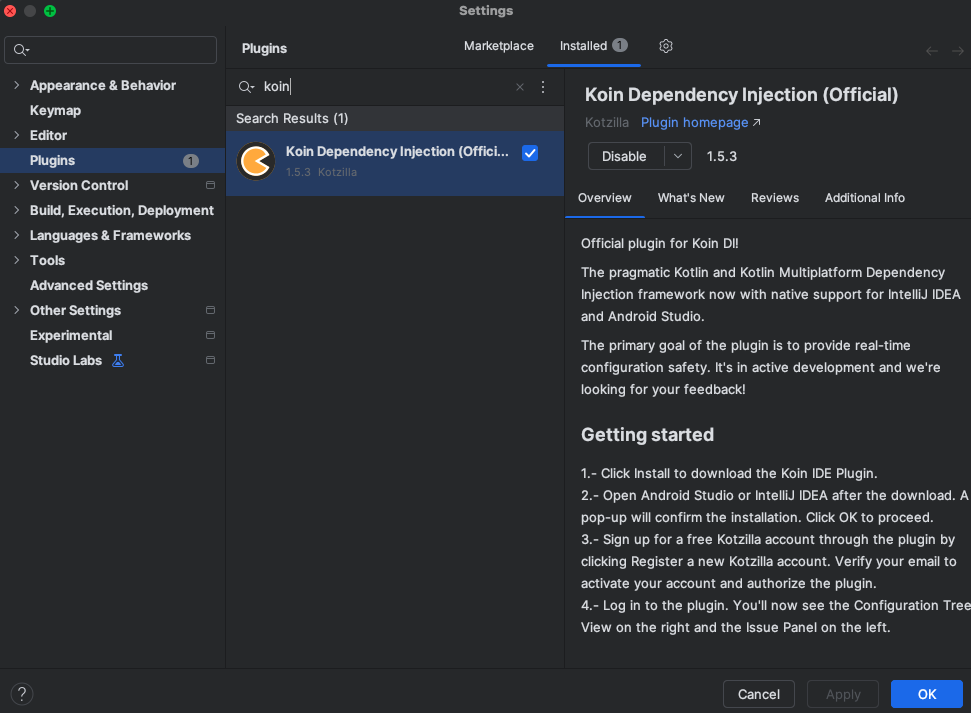971x713 pixels.
Task: Select Keymap in the settings tree
Action: pyautogui.click(x=55, y=110)
